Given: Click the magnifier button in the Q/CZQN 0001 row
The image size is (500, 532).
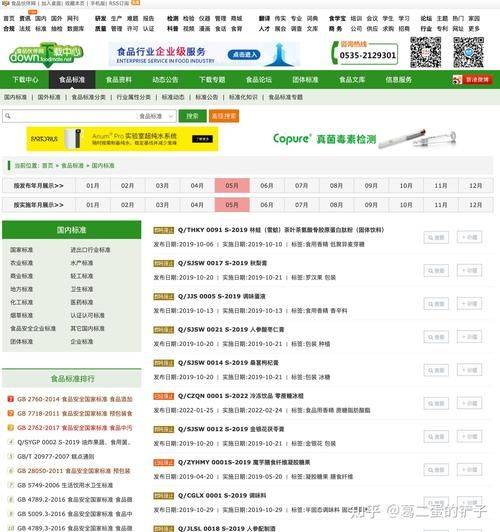Looking at the screenshot, I should point(436,404).
